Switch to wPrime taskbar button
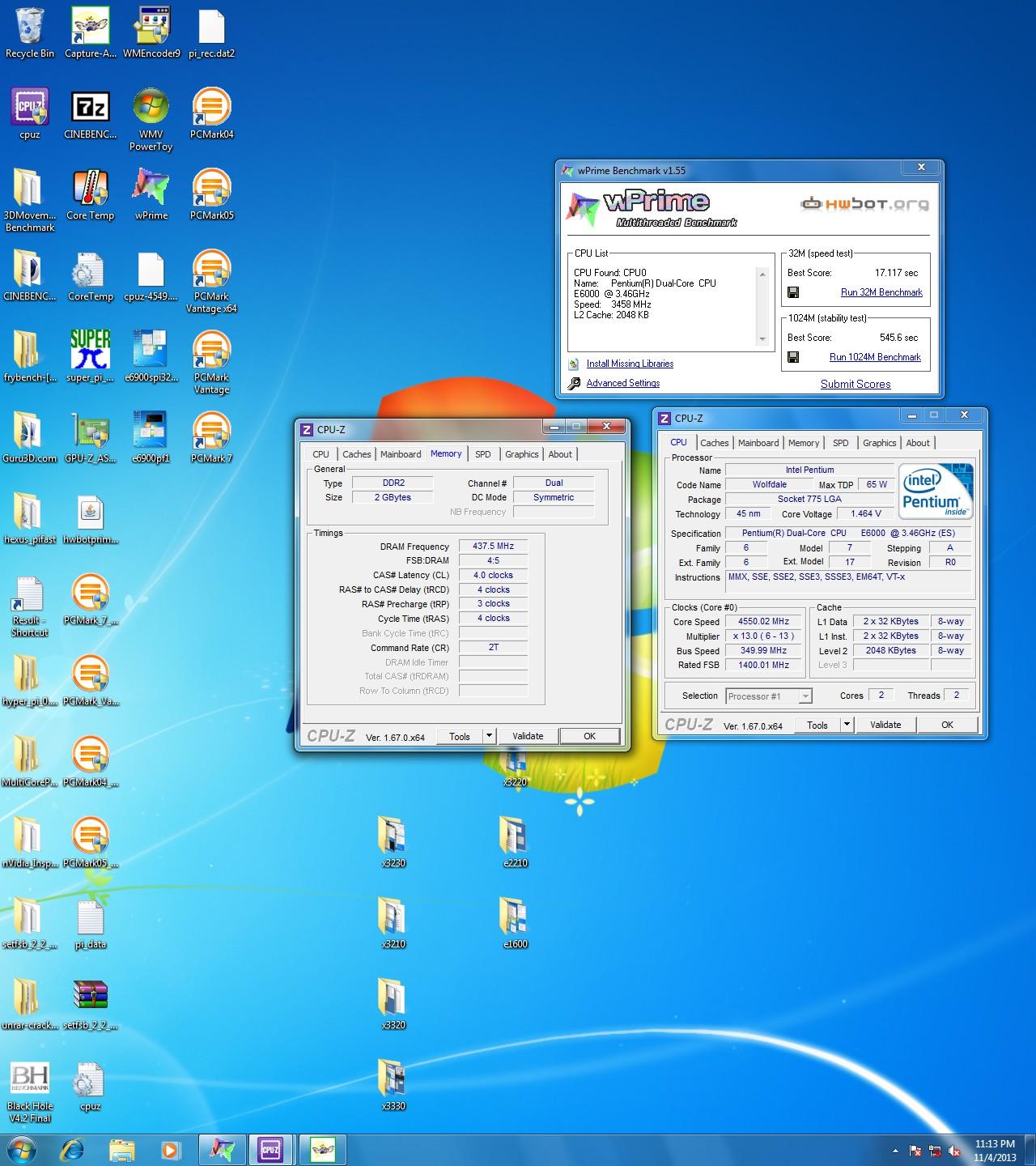This screenshot has width=1036, height=1166. [x=222, y=1150]
